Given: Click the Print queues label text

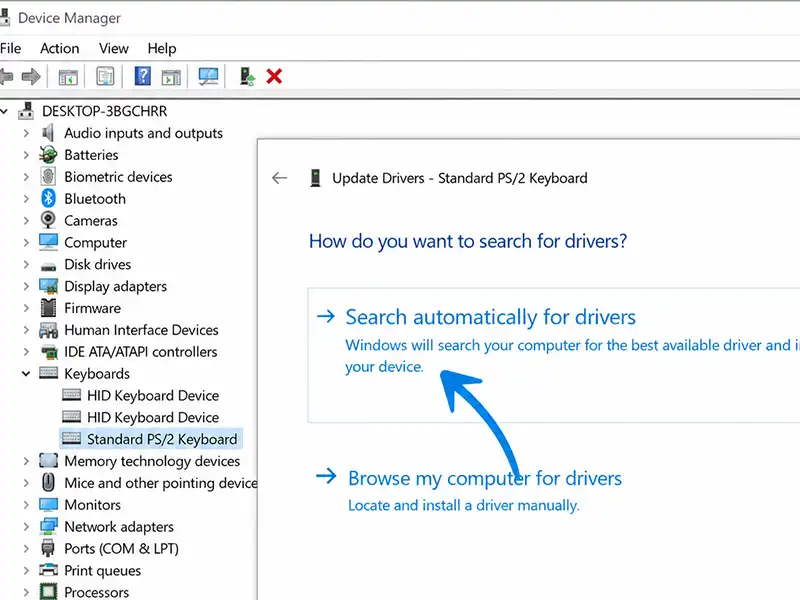Looking at the screenshot, I should coord(103,570).
